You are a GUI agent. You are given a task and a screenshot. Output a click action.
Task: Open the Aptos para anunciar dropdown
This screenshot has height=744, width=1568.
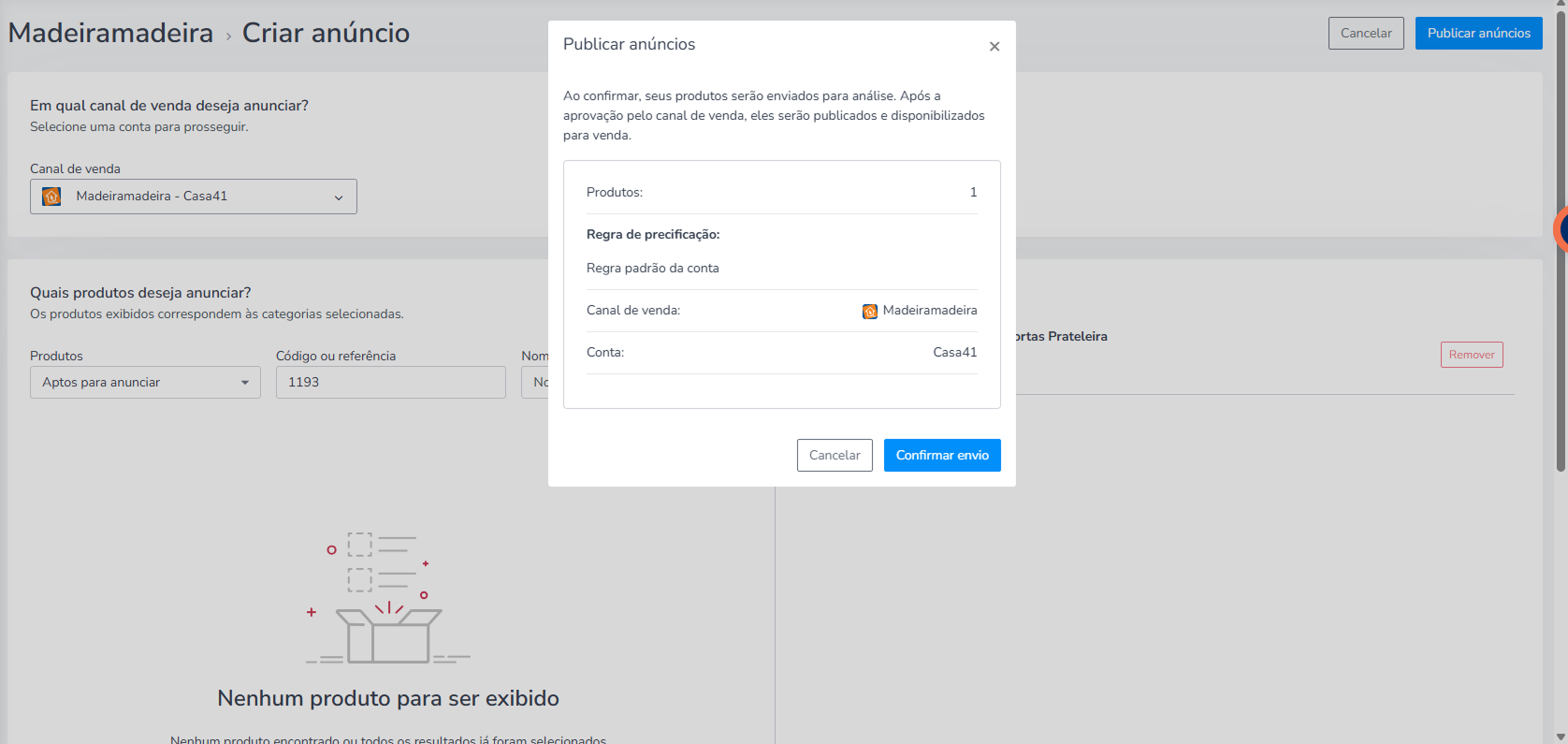(145, 382)
